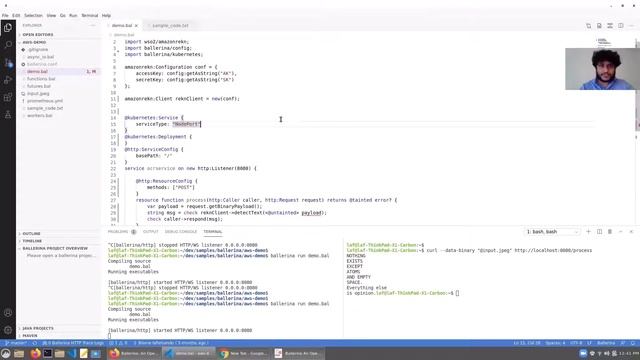The height and width of the screenshot is (360, 640).
Task: Open the Selection menu
Action: tap(33, 16)
